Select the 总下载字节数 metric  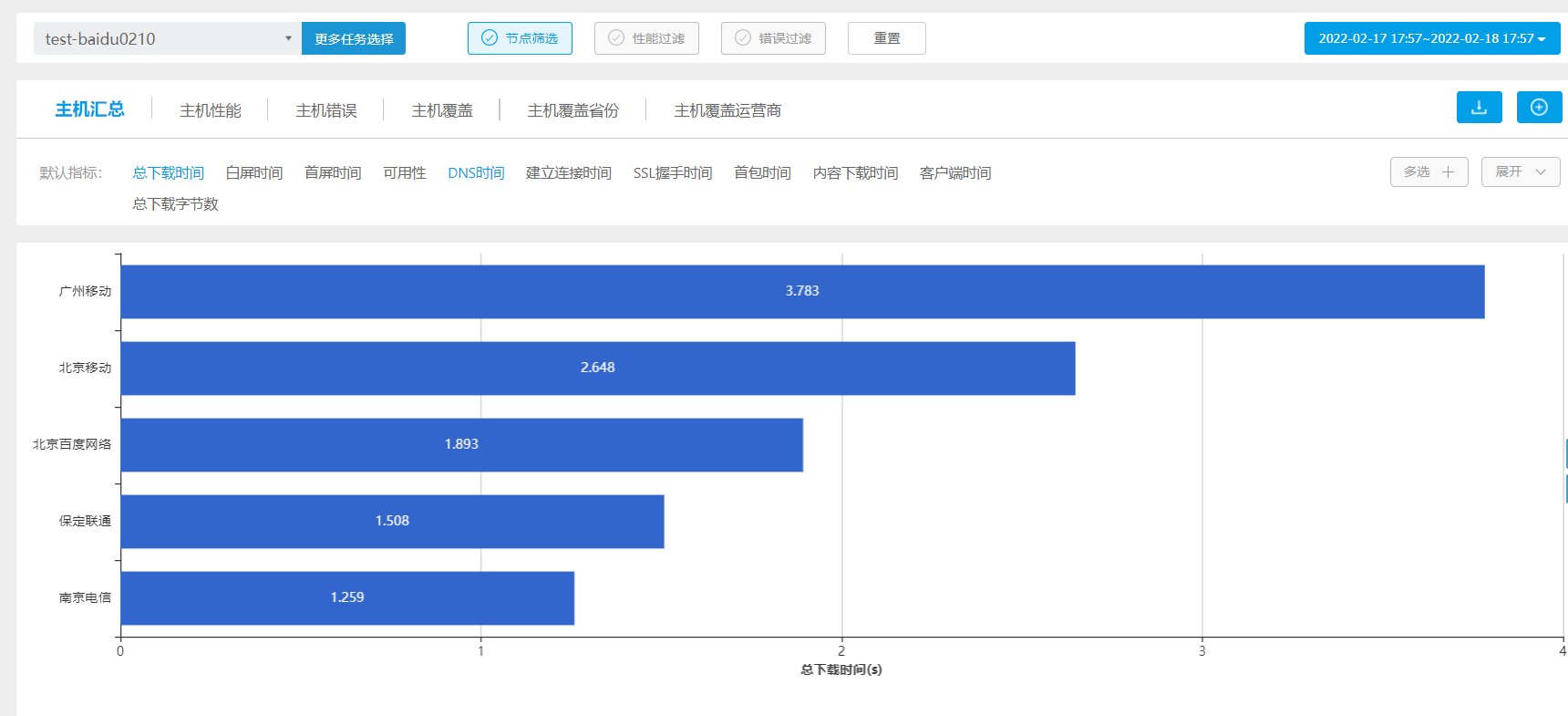[x=175, y=204]
